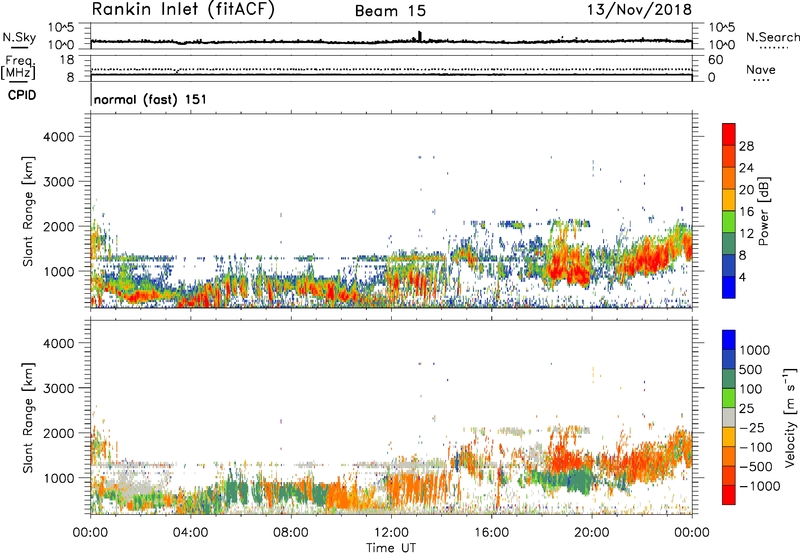The height and width of the screenshot is (554, 800).
Task: Click the "Slant Range [km]" label of power panel
Action: pos(28,211)
